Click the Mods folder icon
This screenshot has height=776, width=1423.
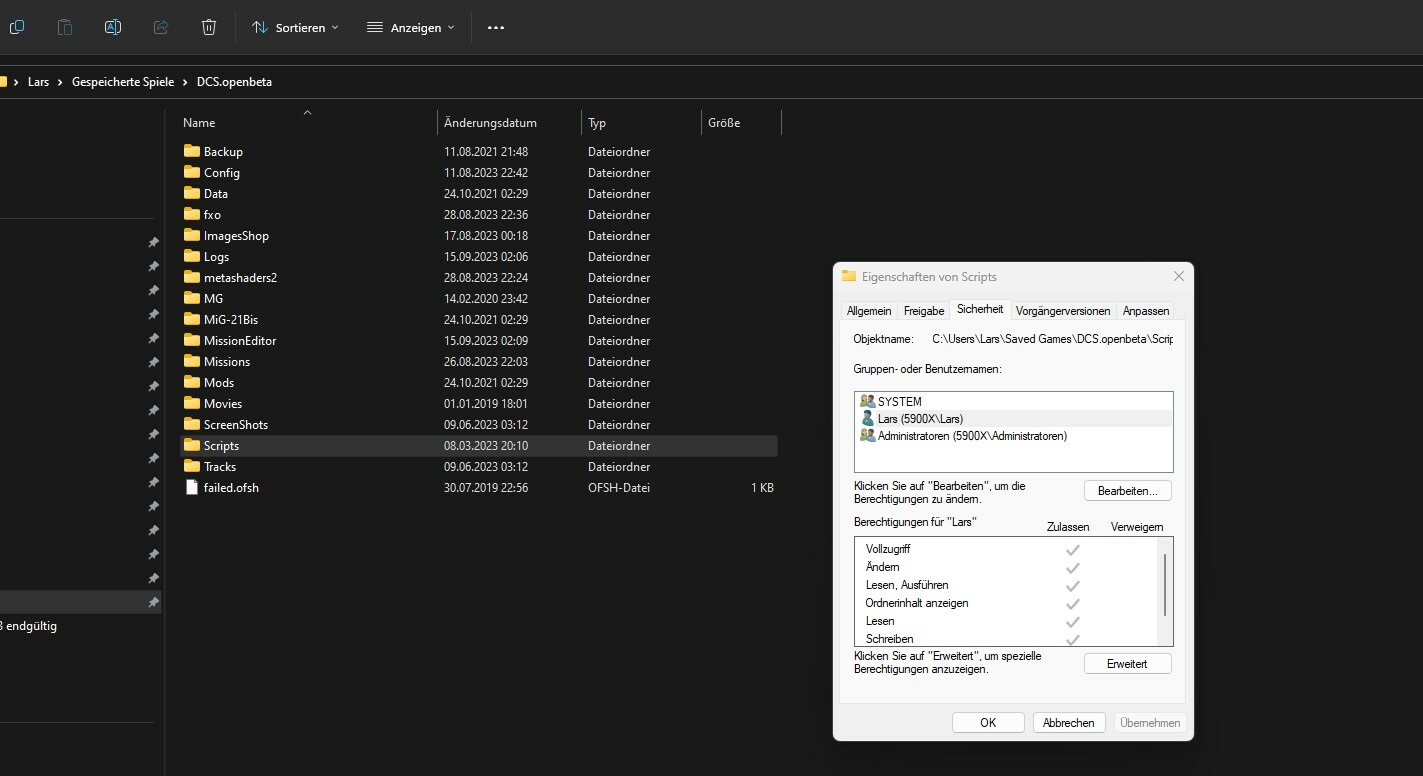pos(193,382)
